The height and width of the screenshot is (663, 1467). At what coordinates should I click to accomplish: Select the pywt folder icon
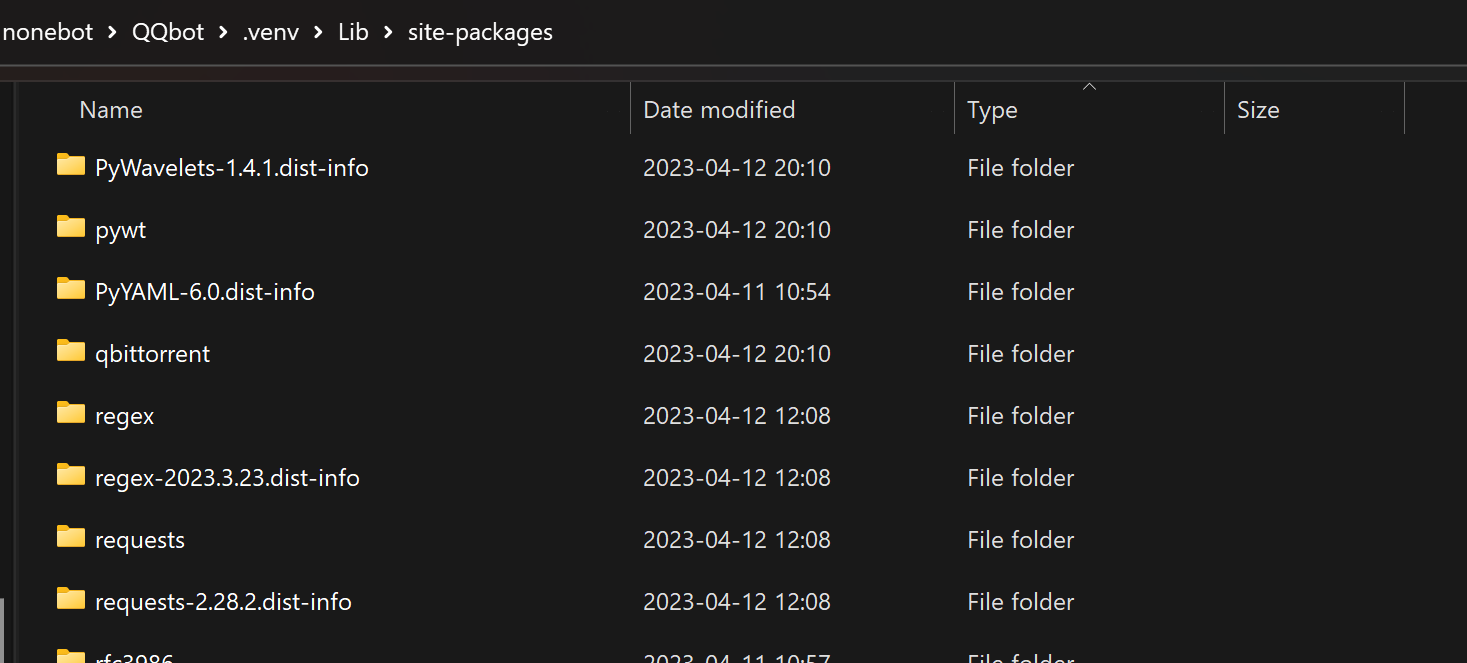click(69, 228)
